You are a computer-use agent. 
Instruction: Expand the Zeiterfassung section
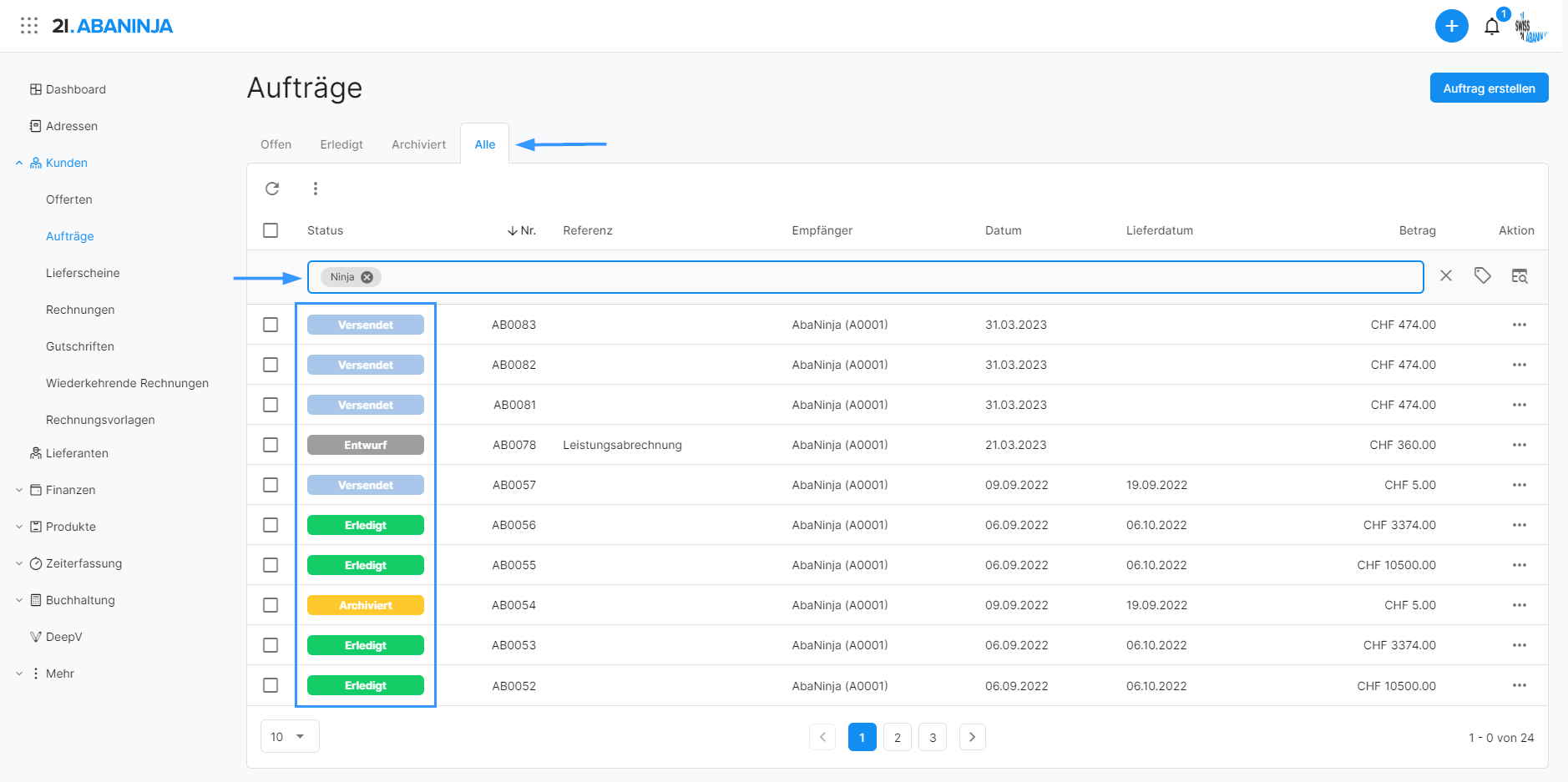[19, 563]
